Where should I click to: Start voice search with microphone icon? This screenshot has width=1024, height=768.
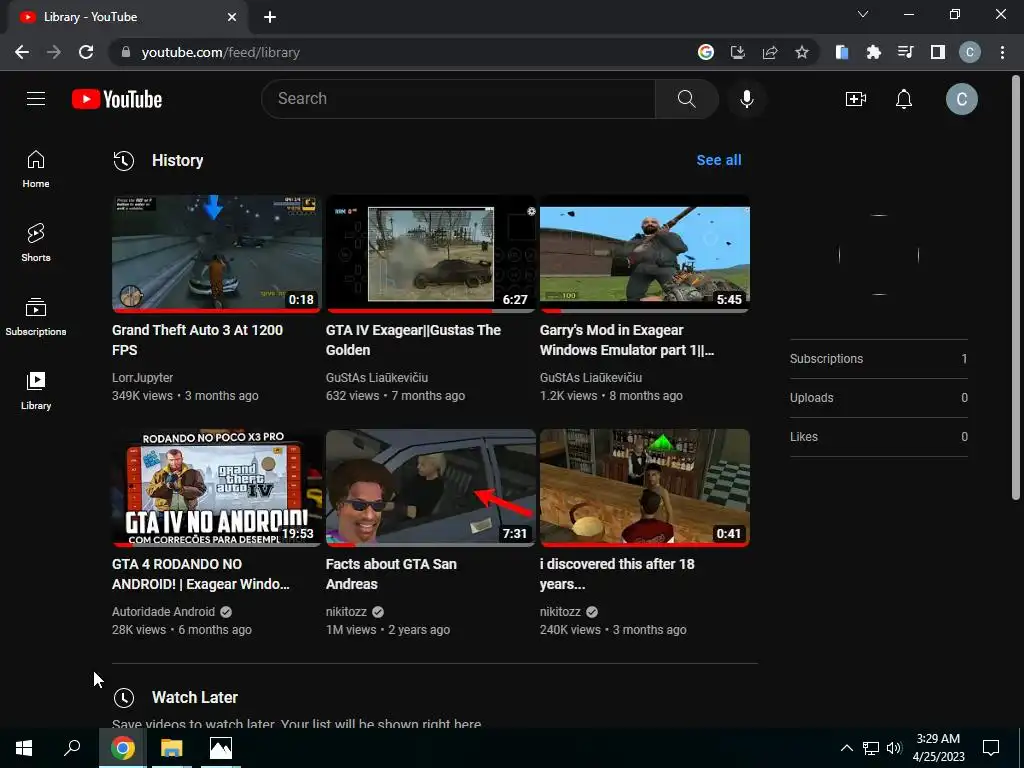pos(746,99)
